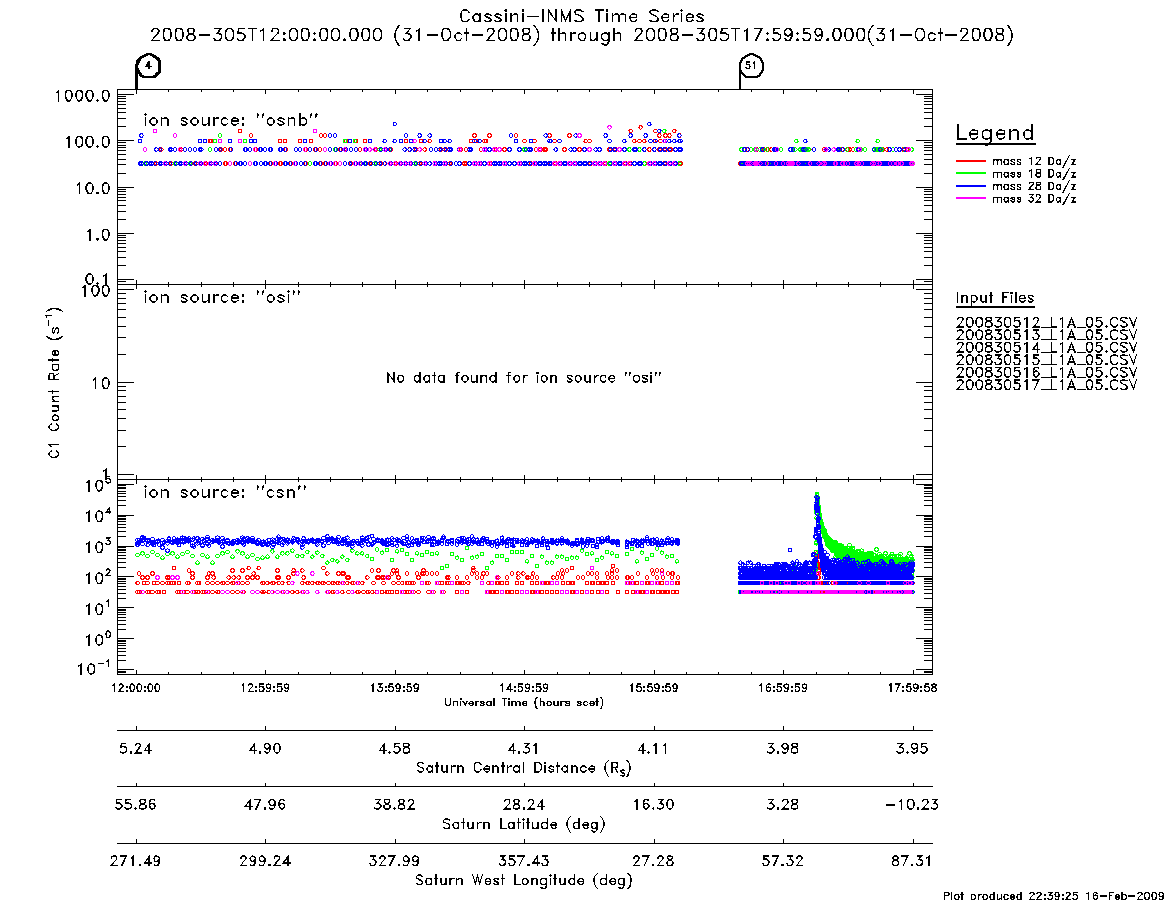Screen dimensions: 1165x900
Task: Click the C1 Count Rate axis label
Action: 54,382
